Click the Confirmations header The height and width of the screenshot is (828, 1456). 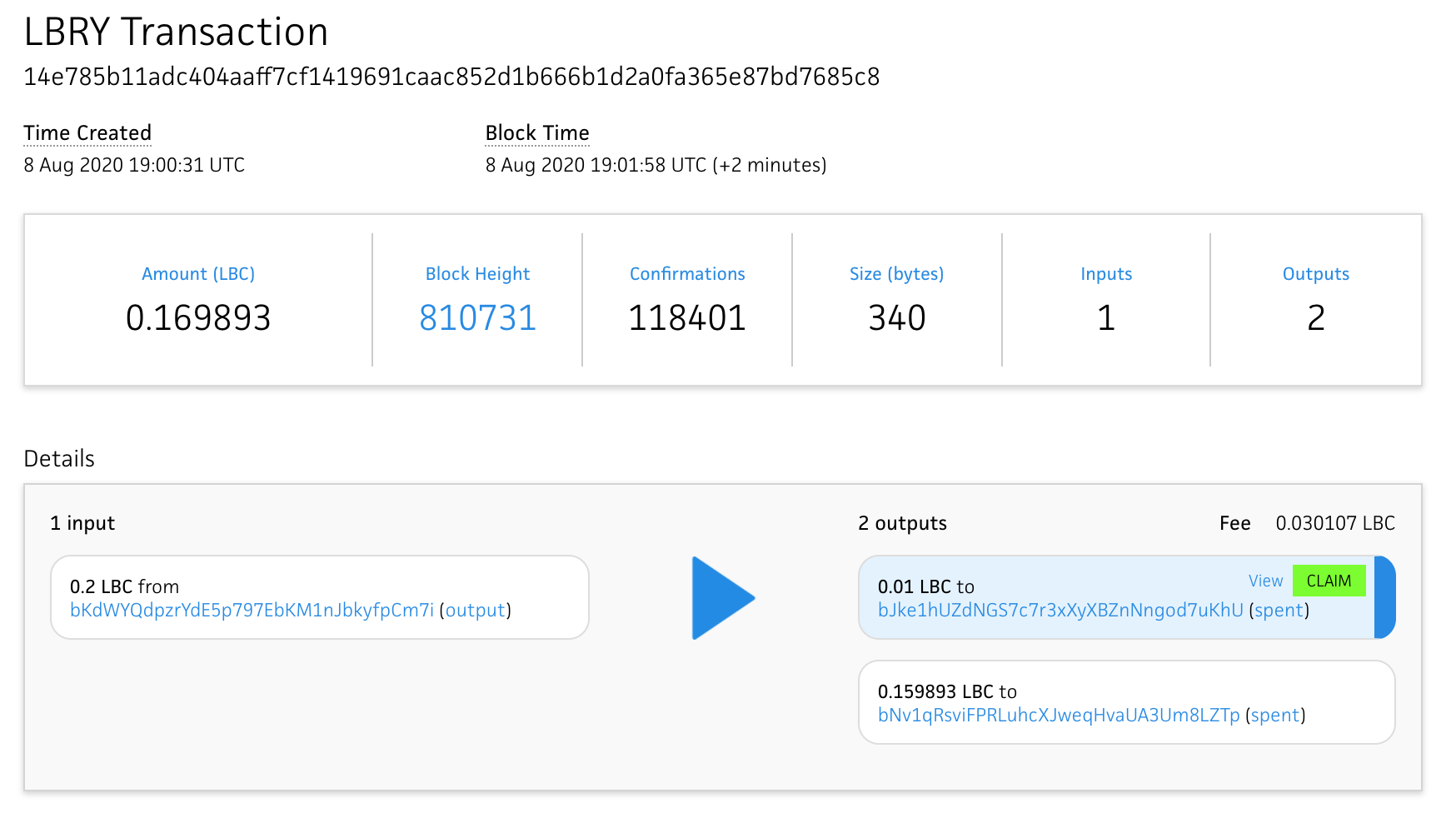[687, 274]
